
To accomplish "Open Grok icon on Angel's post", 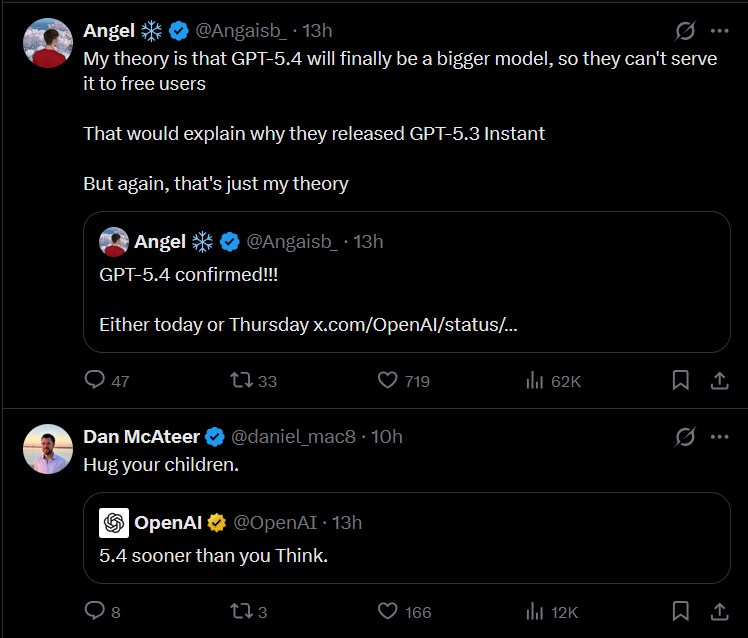I will [686, 30].
